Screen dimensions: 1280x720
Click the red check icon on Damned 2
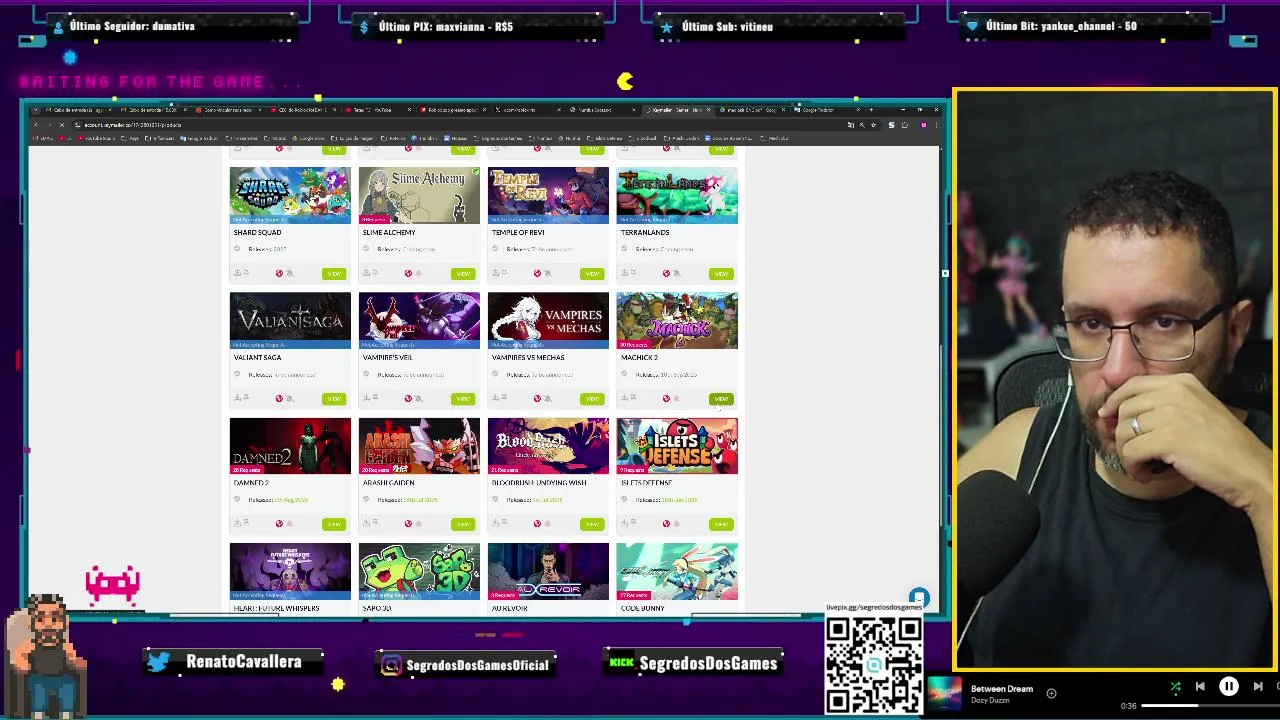(x=279, y=523)
